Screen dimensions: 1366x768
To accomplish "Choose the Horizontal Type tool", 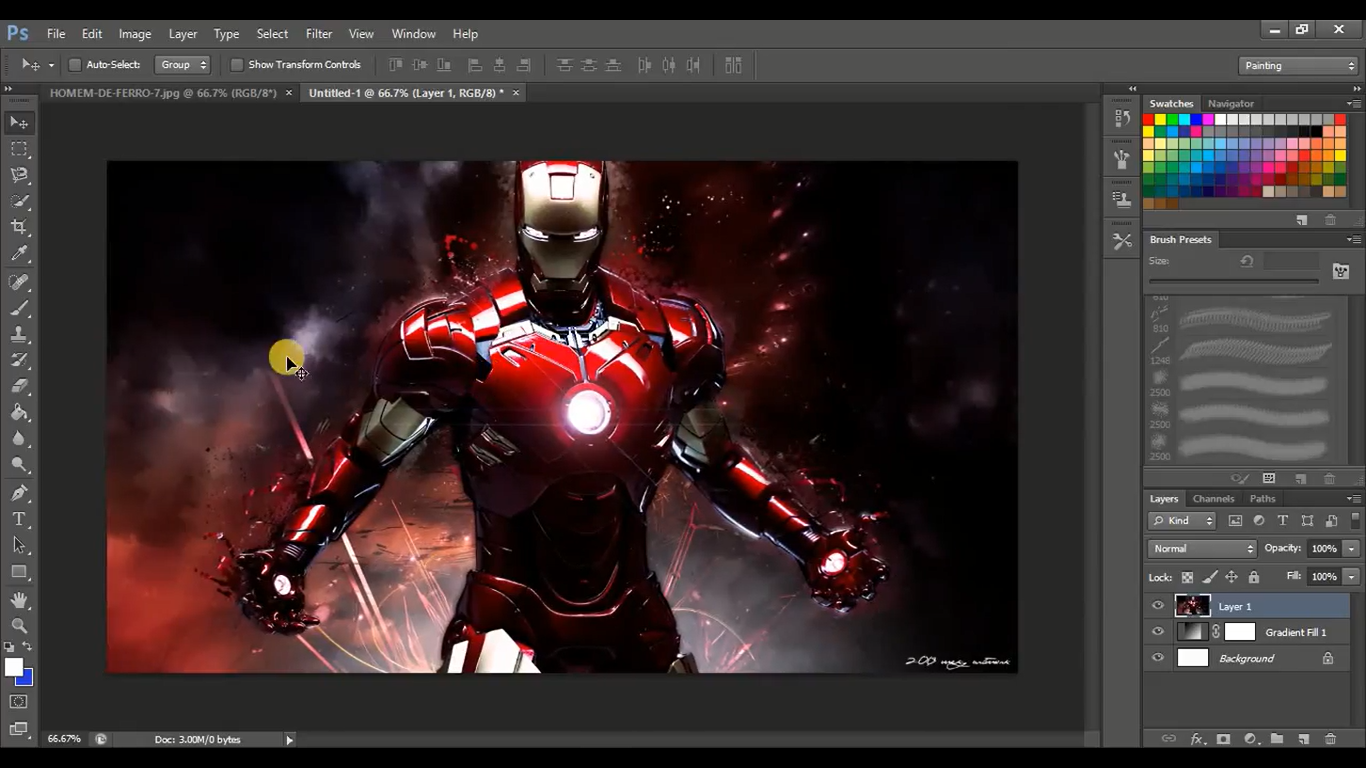I will [x=19, y=519].
